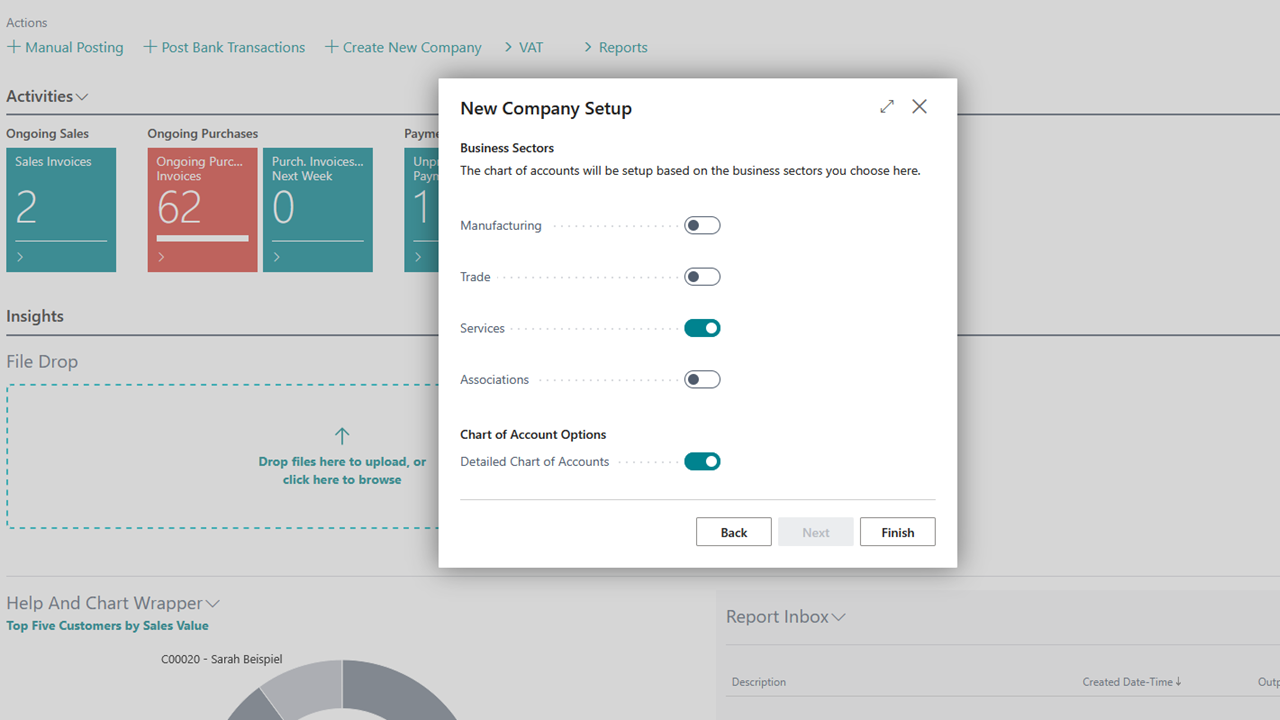Viewport: 1280px width, 720px height.
Task: Click the arrow on Ongoing Purchase Invoices tile
Action: pyautogui.click(x=161, y=257)
